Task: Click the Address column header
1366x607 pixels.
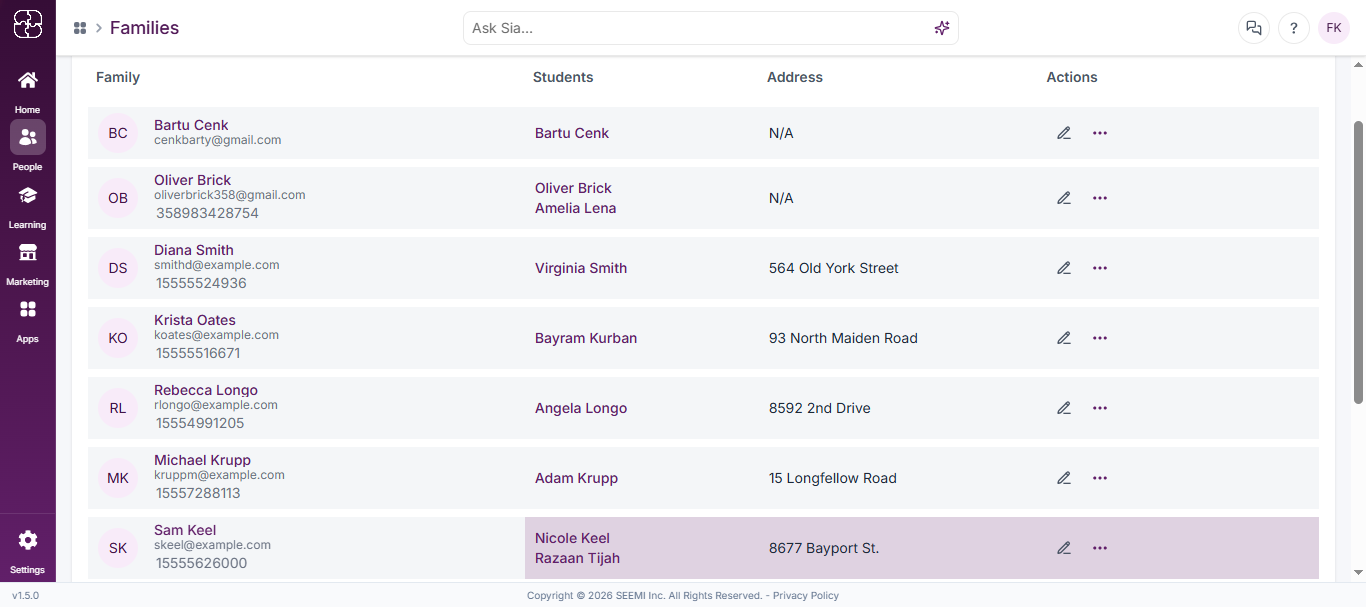Action: click(x=795, y=77)
